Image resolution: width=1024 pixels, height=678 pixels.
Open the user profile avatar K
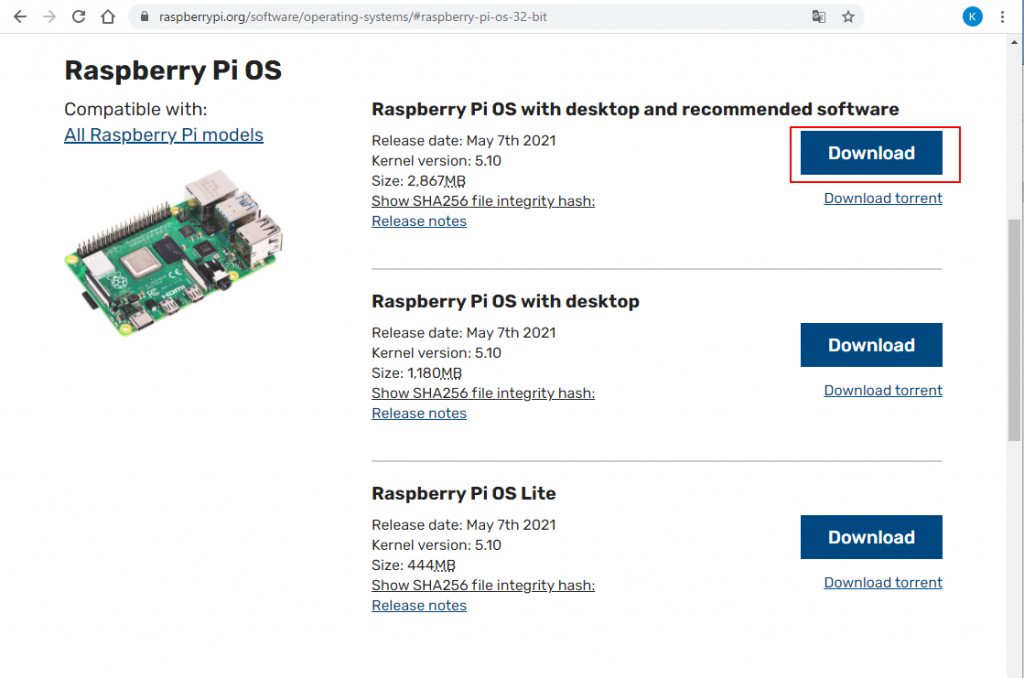tap(972, 17)
